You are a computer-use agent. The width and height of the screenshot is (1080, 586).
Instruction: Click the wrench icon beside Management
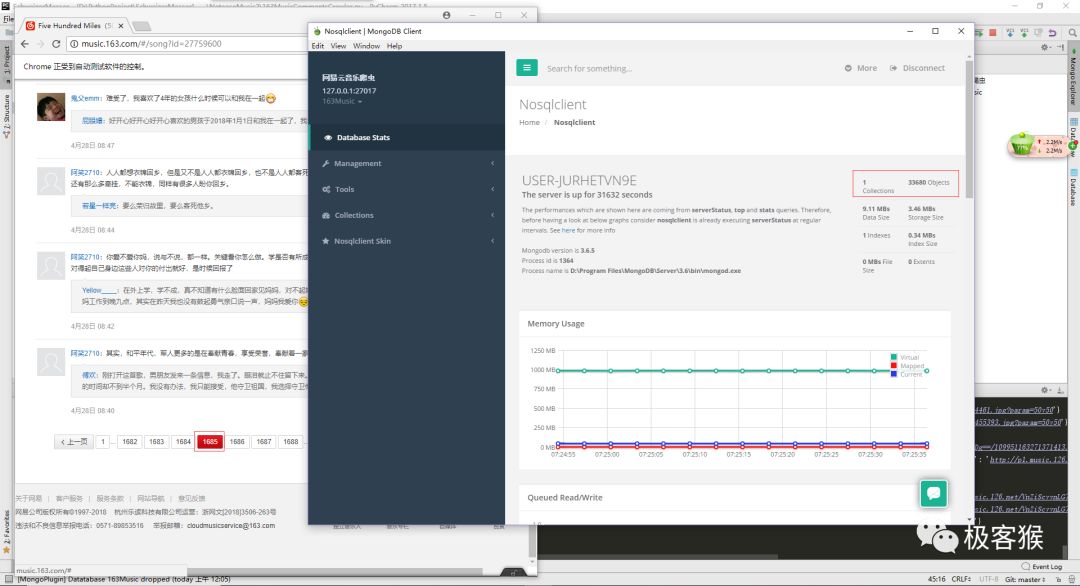pos(326,163)
